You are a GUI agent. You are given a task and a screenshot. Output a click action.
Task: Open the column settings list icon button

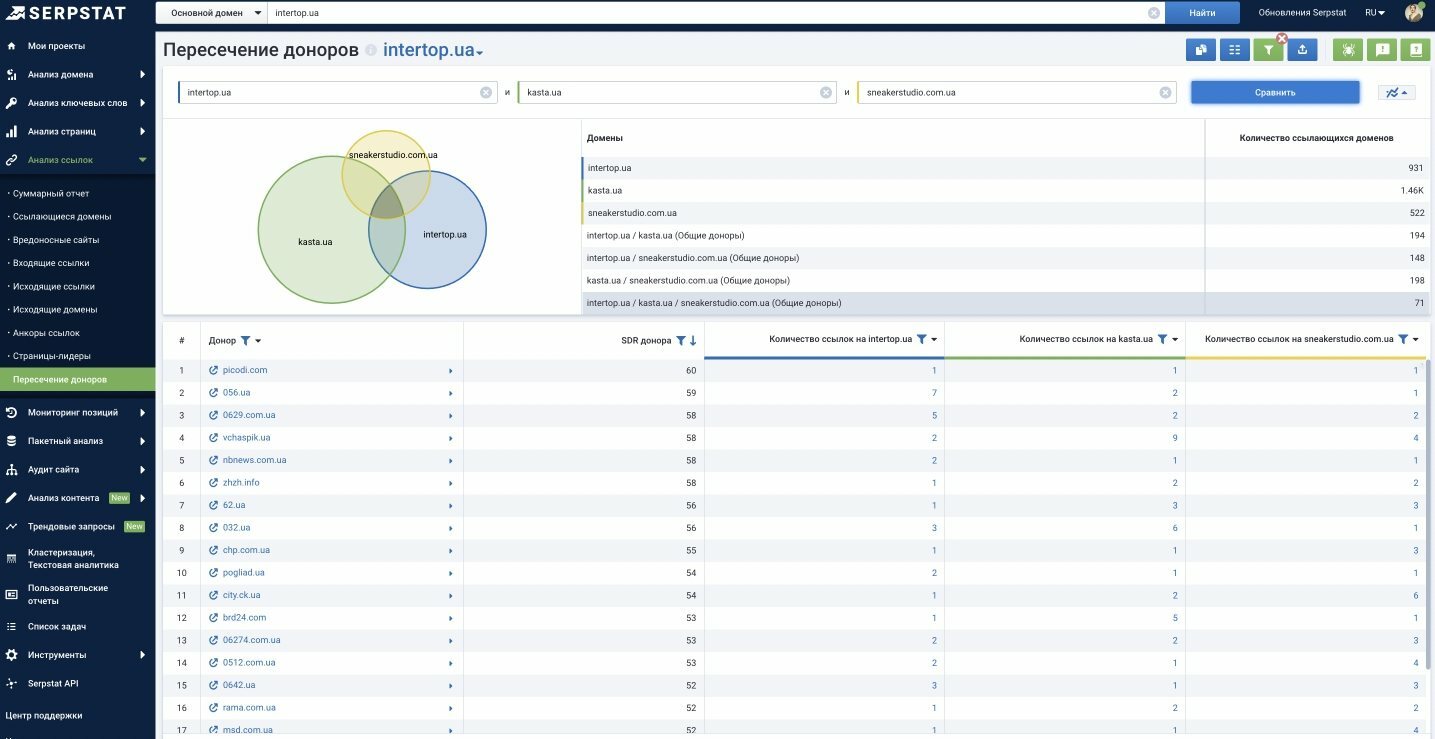click(x=1234, y=49)
